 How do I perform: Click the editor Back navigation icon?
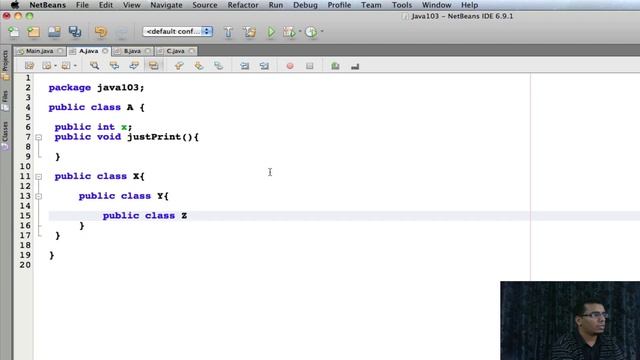coord(47,66)
